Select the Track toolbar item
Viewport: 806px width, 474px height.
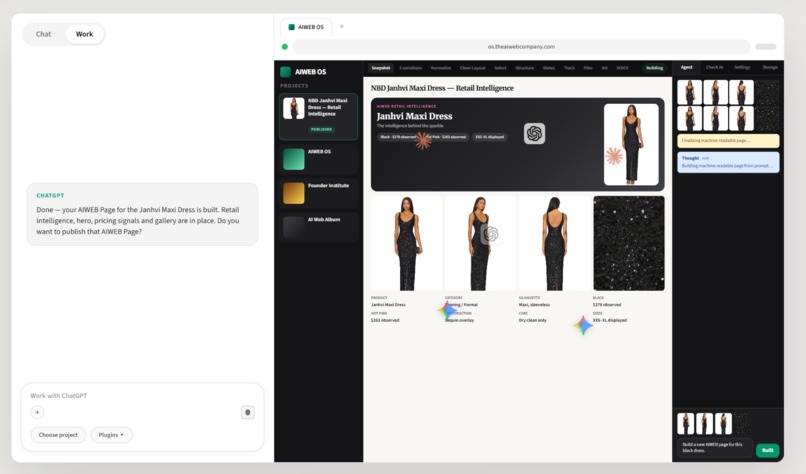569,68
